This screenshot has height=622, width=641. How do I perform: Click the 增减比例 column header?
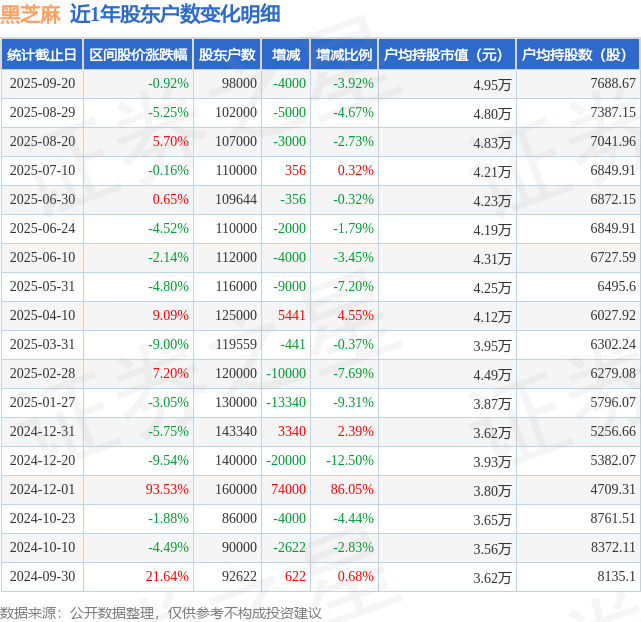(343, 55)
